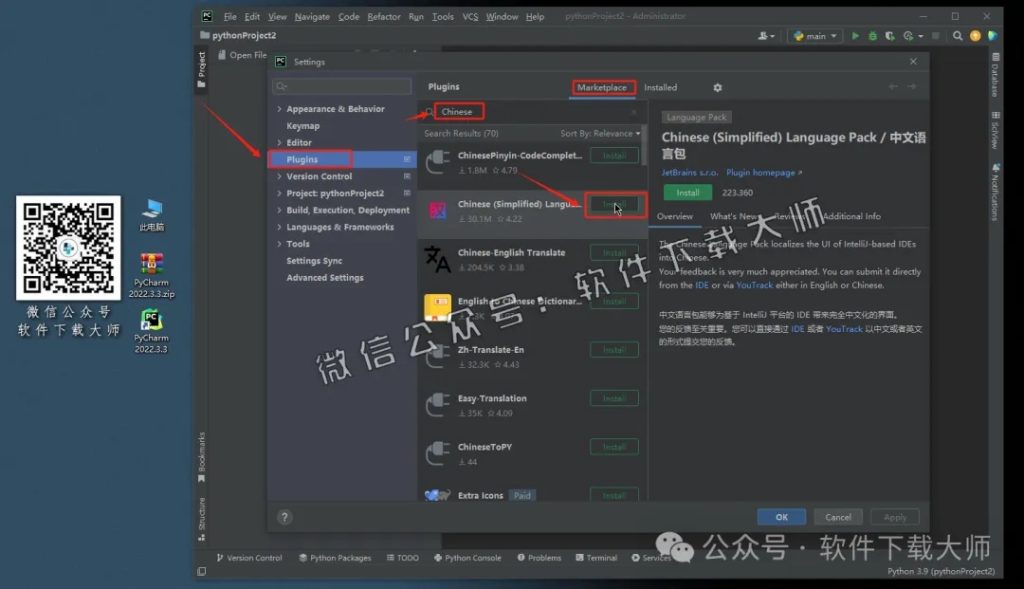Open the main git branch dropdown
Screen dimensions: 1024x589
pyautogui.click(x=814, y=35)
